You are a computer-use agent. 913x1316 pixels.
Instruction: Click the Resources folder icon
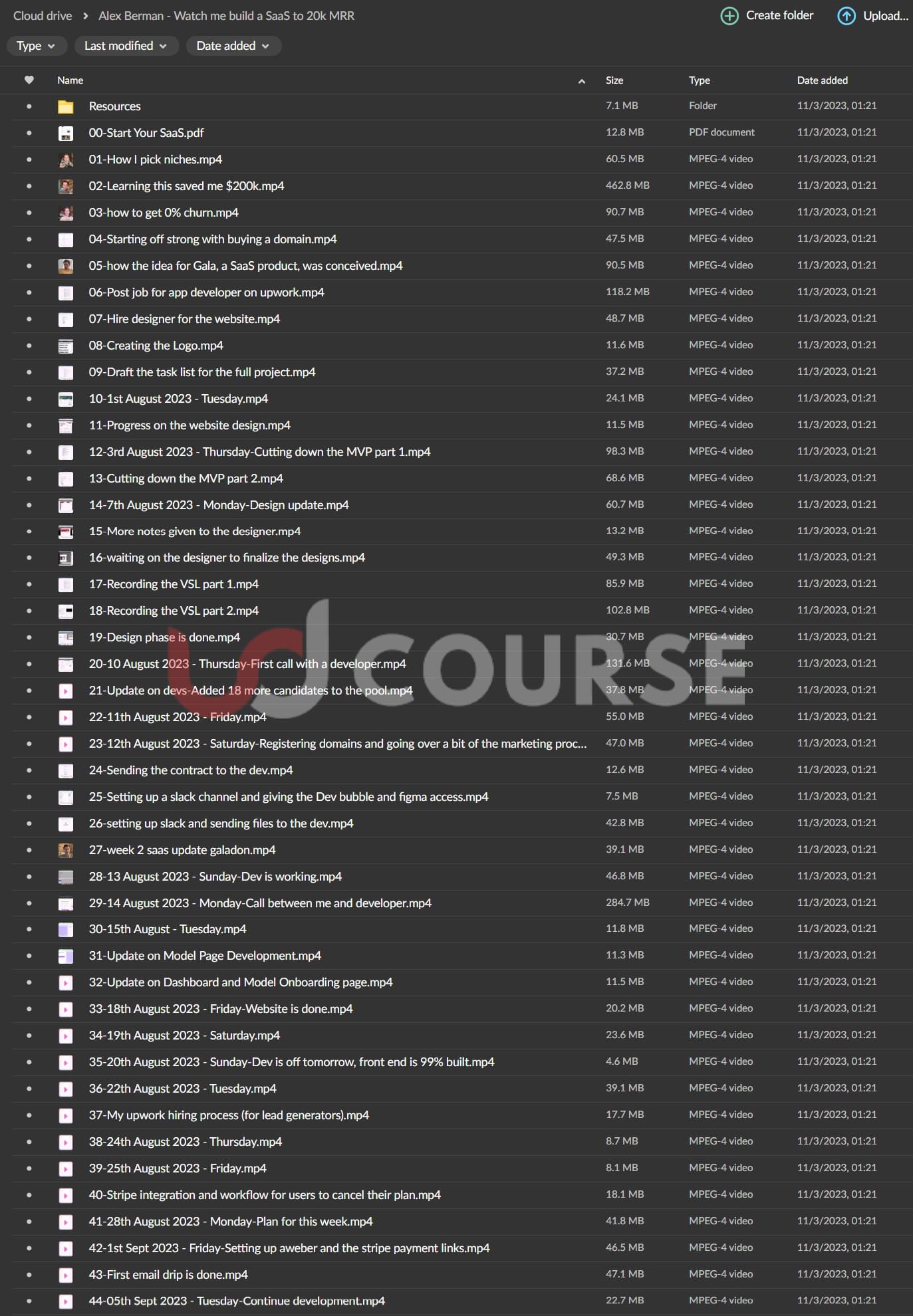coord(65,106)
